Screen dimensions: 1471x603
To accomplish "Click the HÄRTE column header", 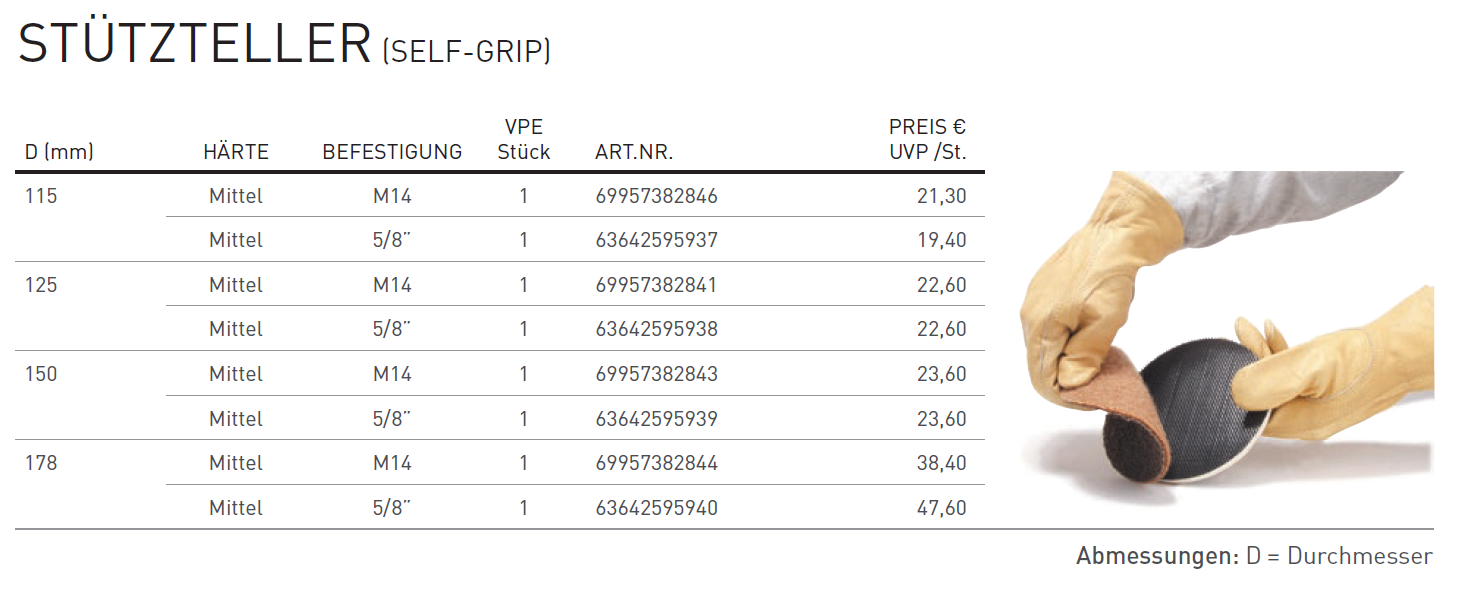I will coord(236,153).
